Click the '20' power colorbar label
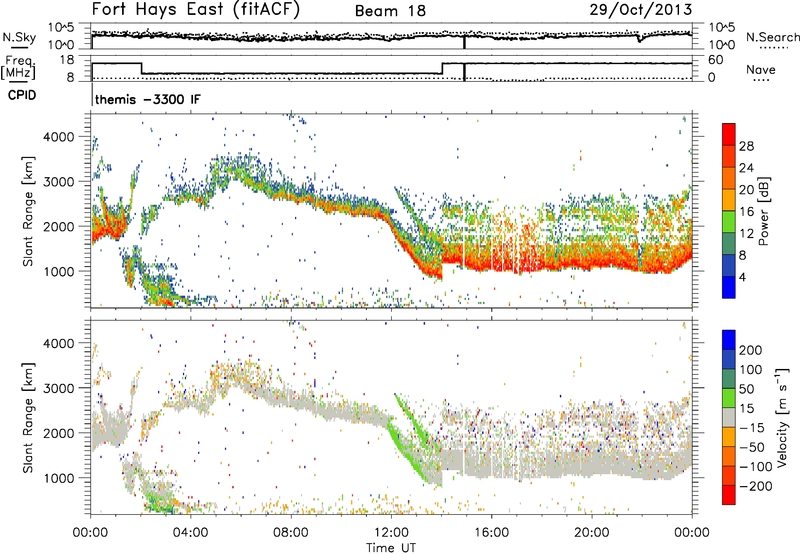 (746, 190)
